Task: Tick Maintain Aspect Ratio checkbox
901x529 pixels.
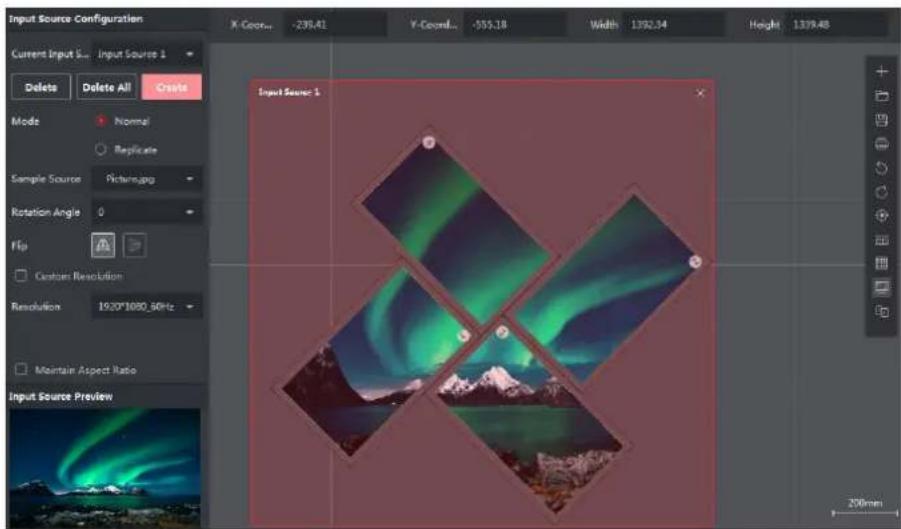Action: (x=21, y=369)
